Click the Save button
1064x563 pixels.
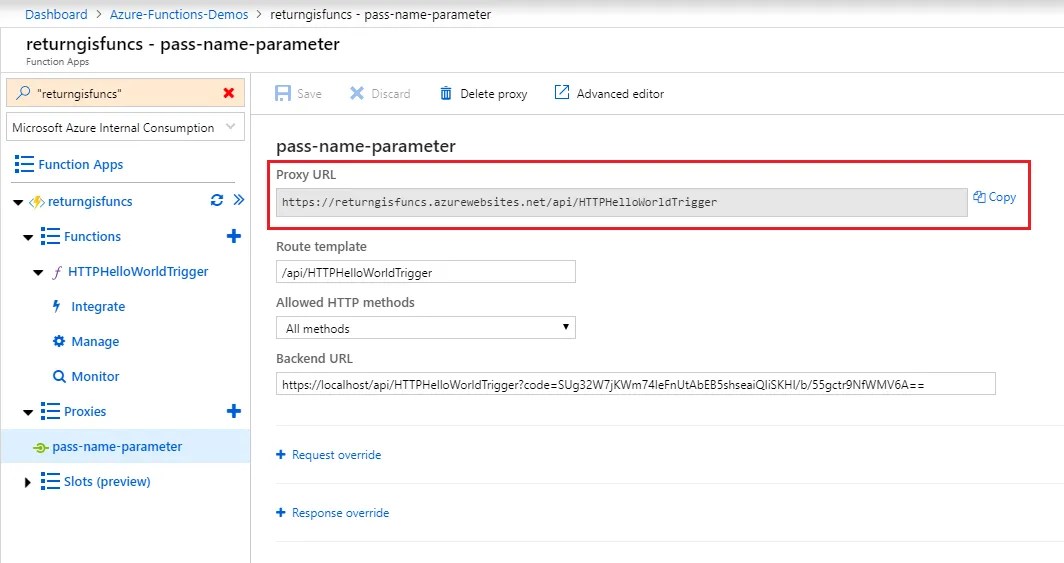coord(299,94)
